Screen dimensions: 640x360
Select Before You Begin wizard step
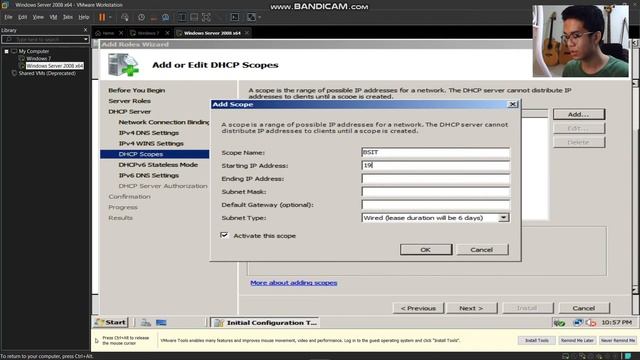pyautogui.click(x=137, y=90)
